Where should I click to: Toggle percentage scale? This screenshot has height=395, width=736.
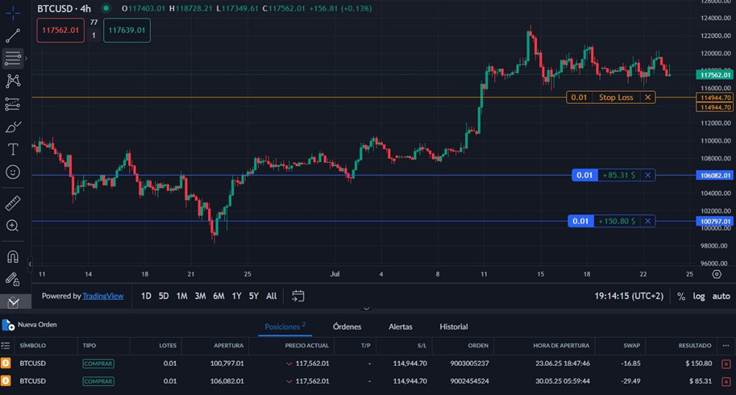point(681,296)
